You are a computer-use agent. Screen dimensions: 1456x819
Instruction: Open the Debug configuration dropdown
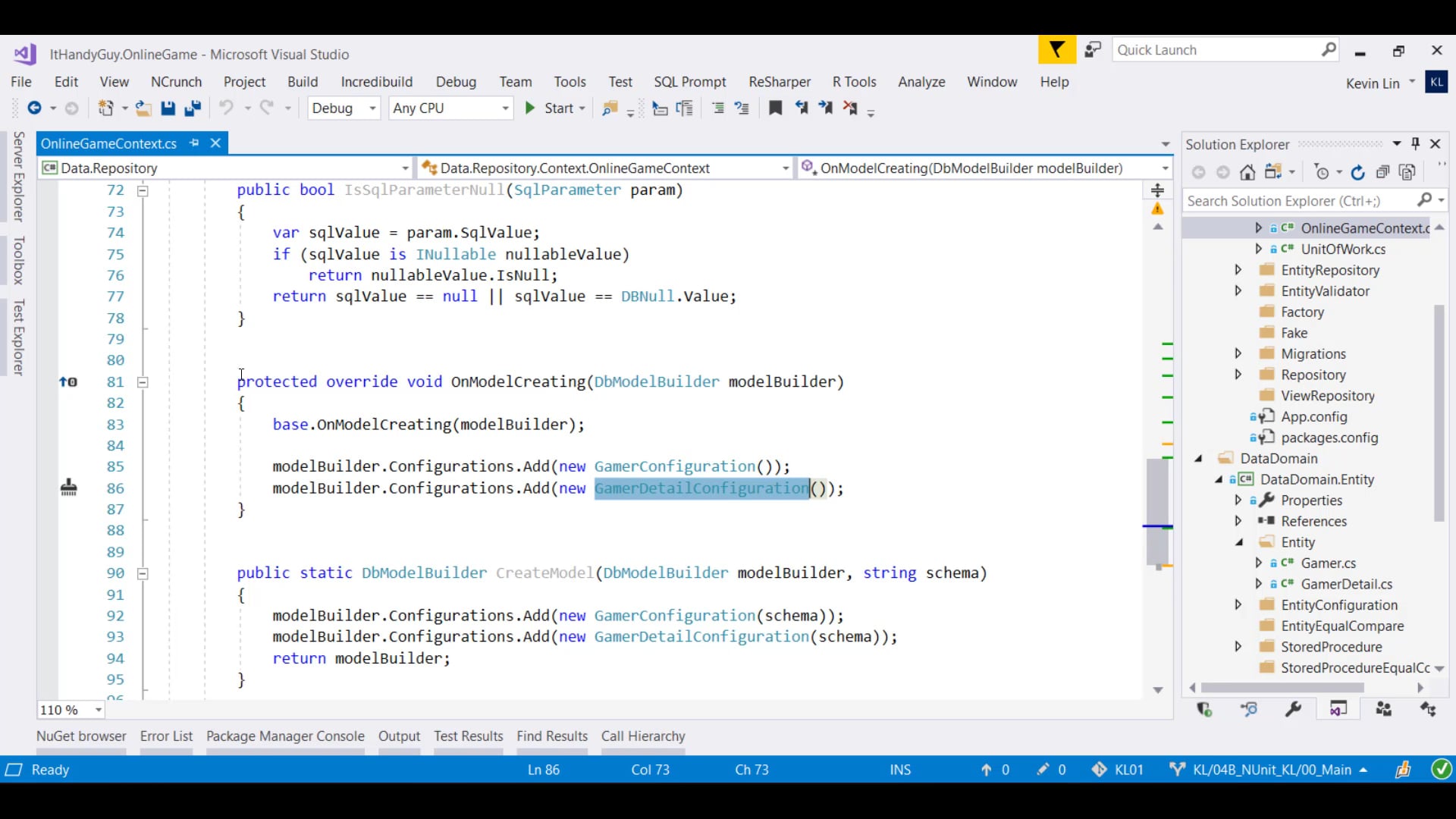(372, 108)
